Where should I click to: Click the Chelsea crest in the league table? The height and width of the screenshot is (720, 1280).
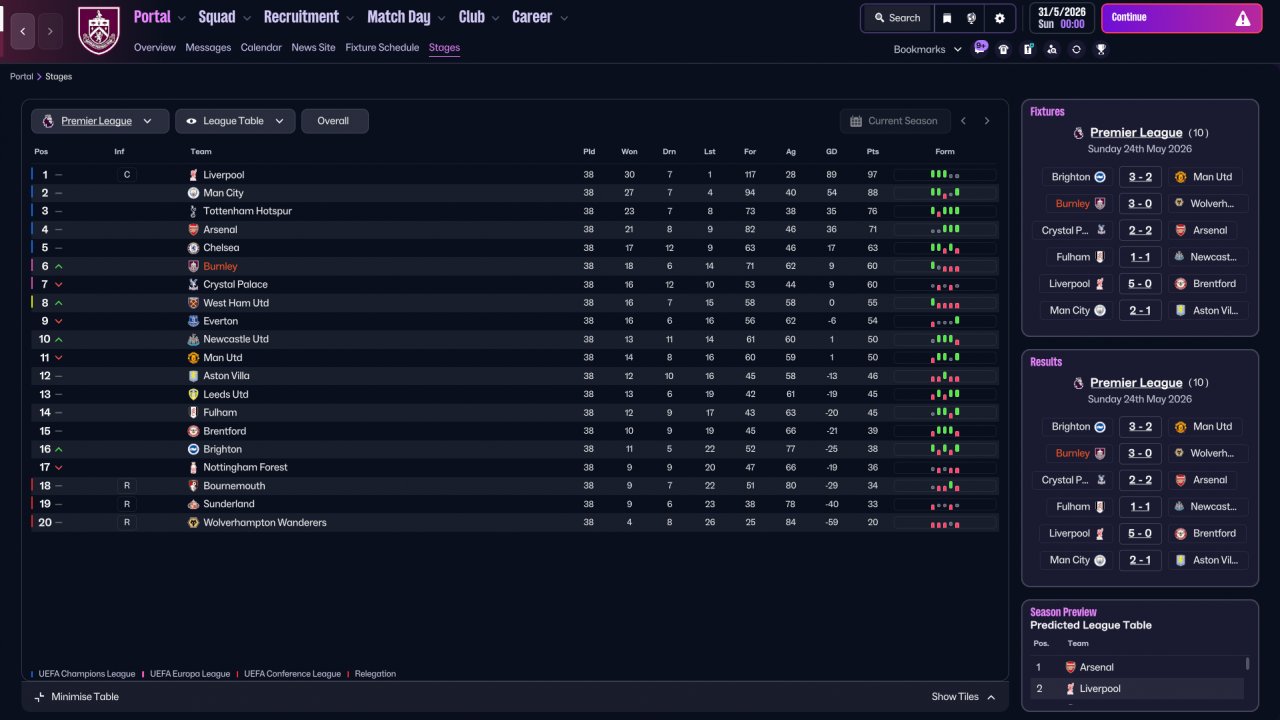tap(193, 248)
